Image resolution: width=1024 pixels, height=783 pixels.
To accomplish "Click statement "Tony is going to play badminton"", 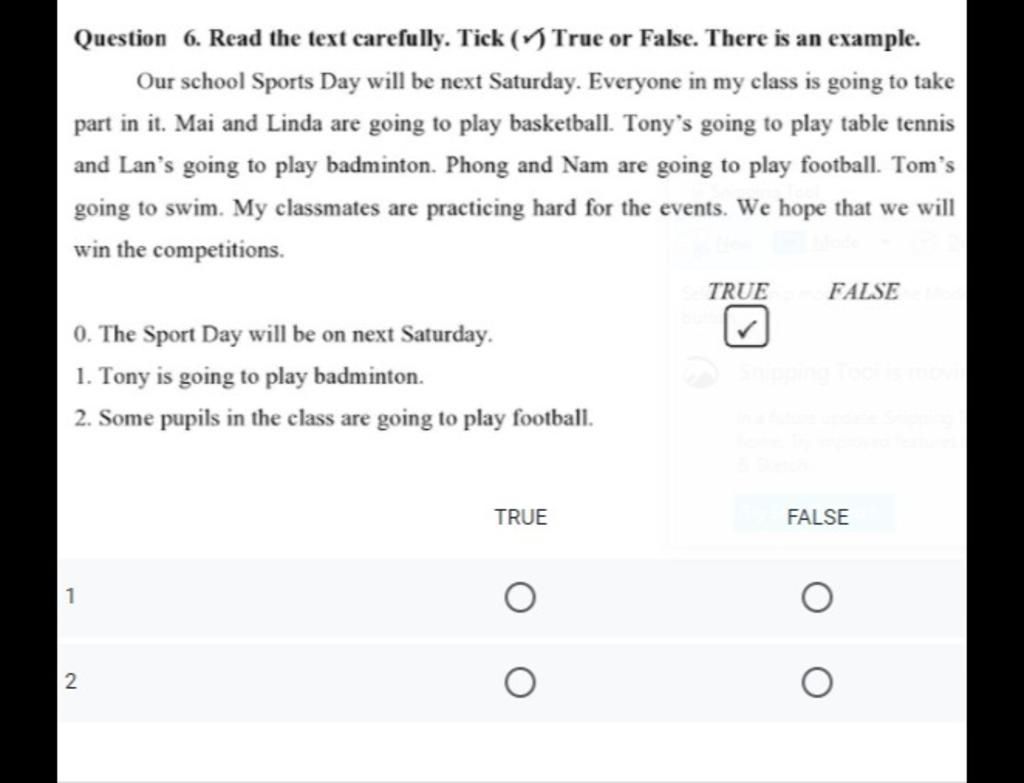I will 249,377.
